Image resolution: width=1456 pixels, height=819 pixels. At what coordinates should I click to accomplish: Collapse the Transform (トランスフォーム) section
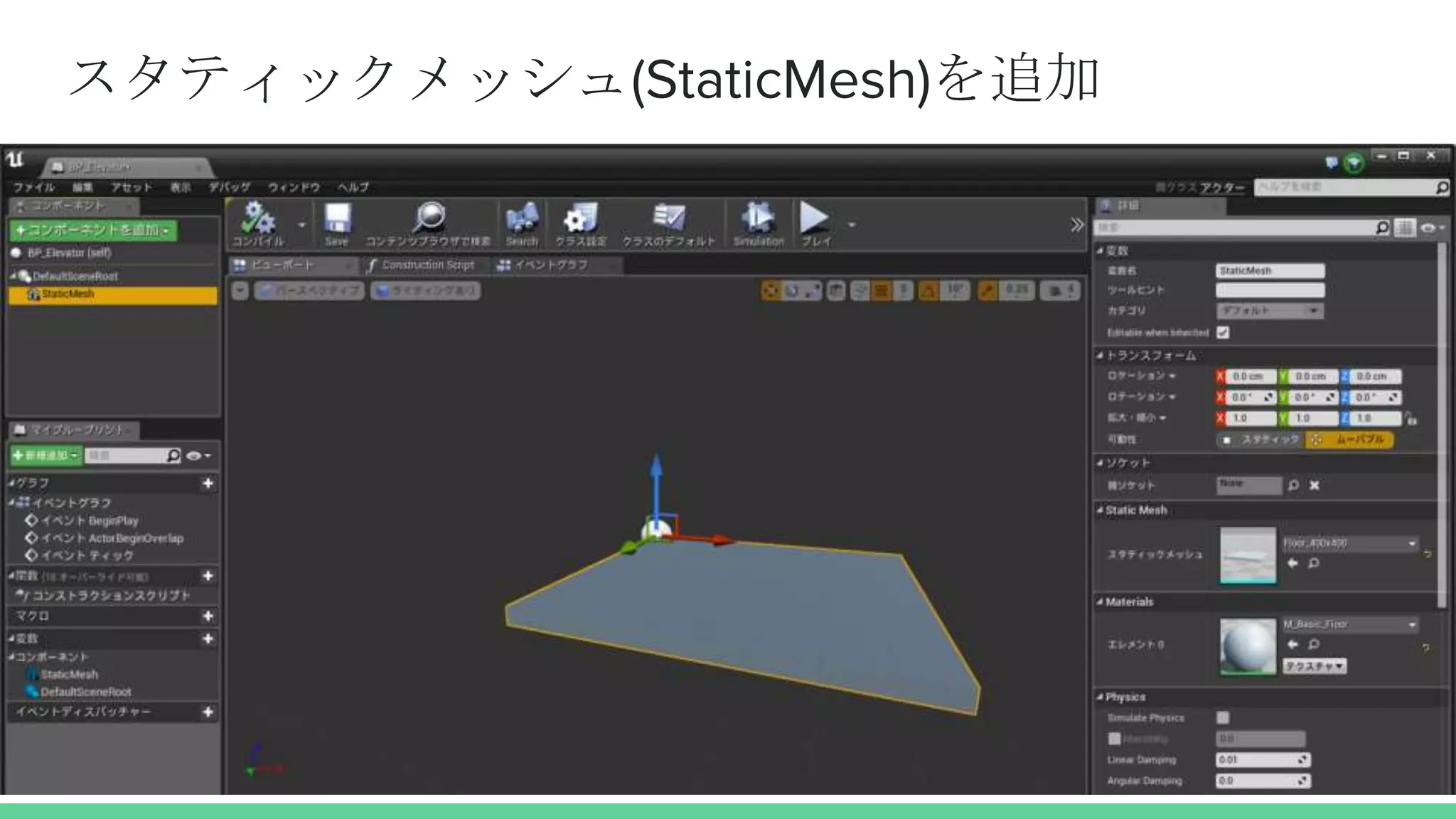tap(1100, 355)
